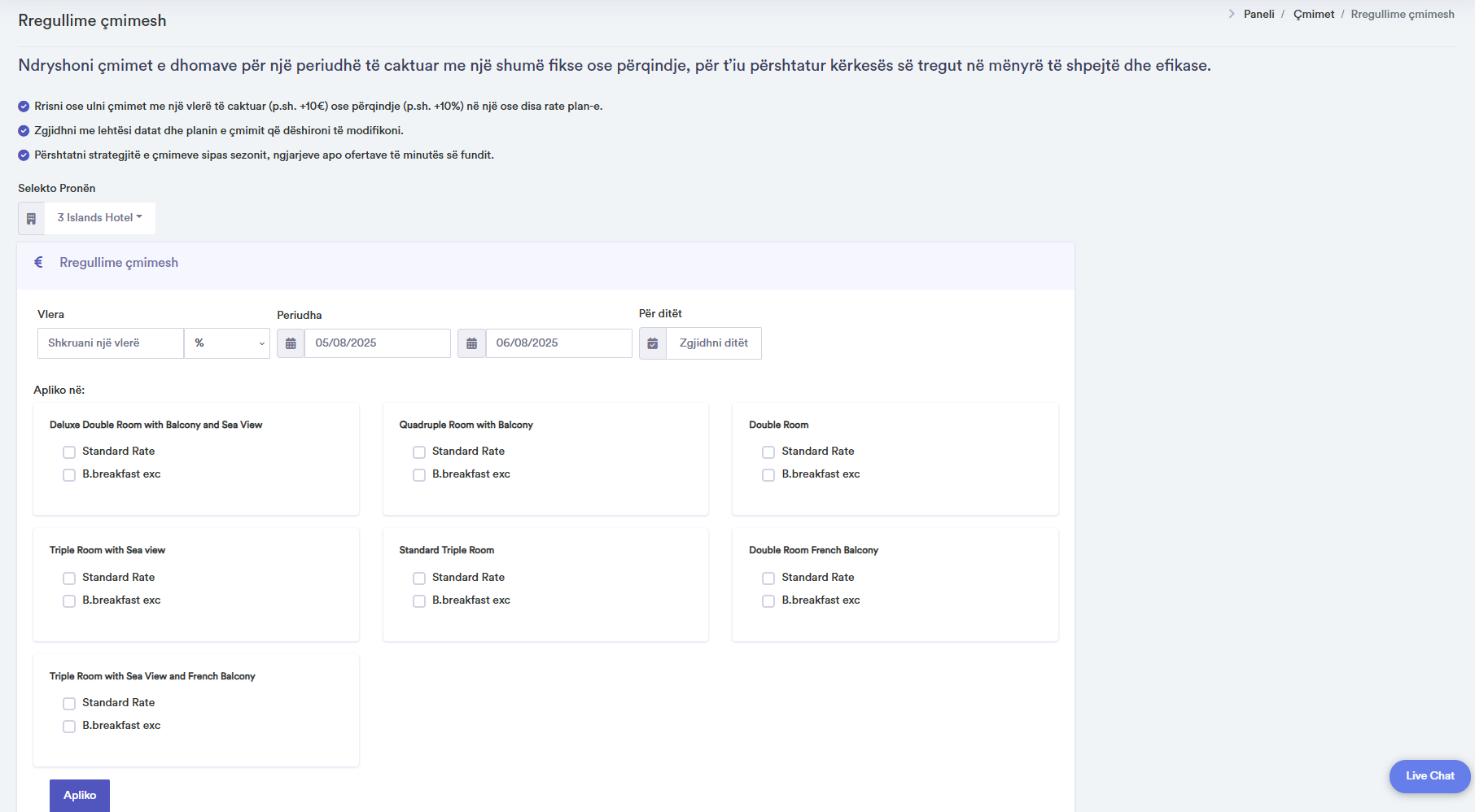This screenshot has height=812, width=1475.
Task: Click 'Deluxe Double Room with Balcony and Sea View' title
Action: (155, 425)
